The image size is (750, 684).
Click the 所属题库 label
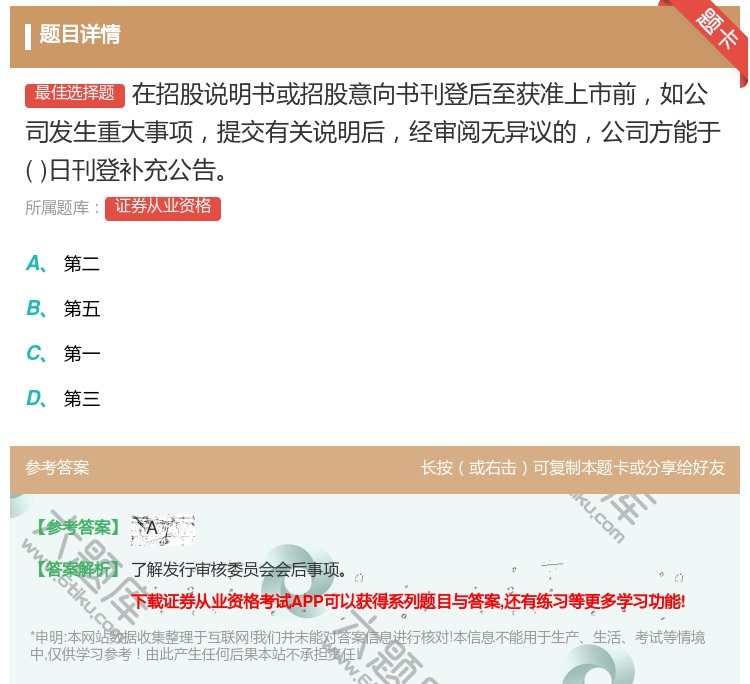[x=62, y=208]
